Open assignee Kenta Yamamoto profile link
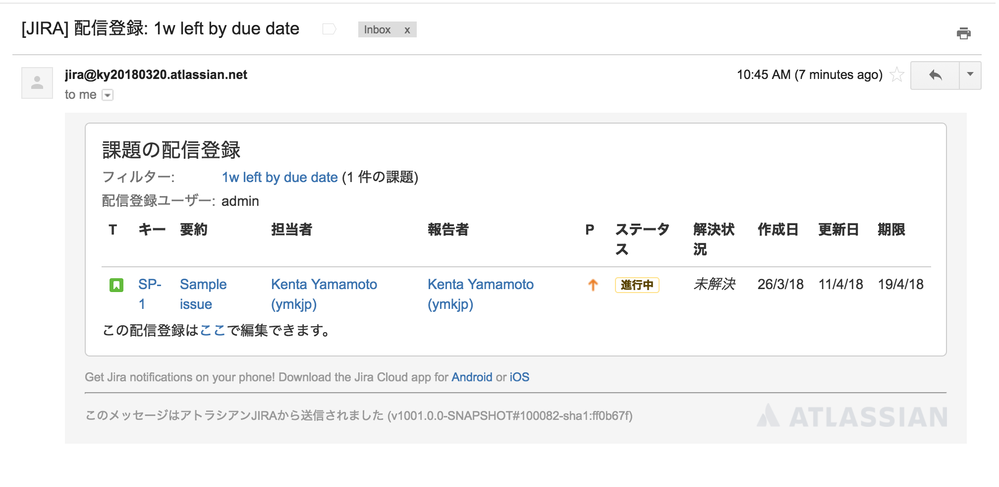Viewport: 999px width, 487px height. (324, 294)
